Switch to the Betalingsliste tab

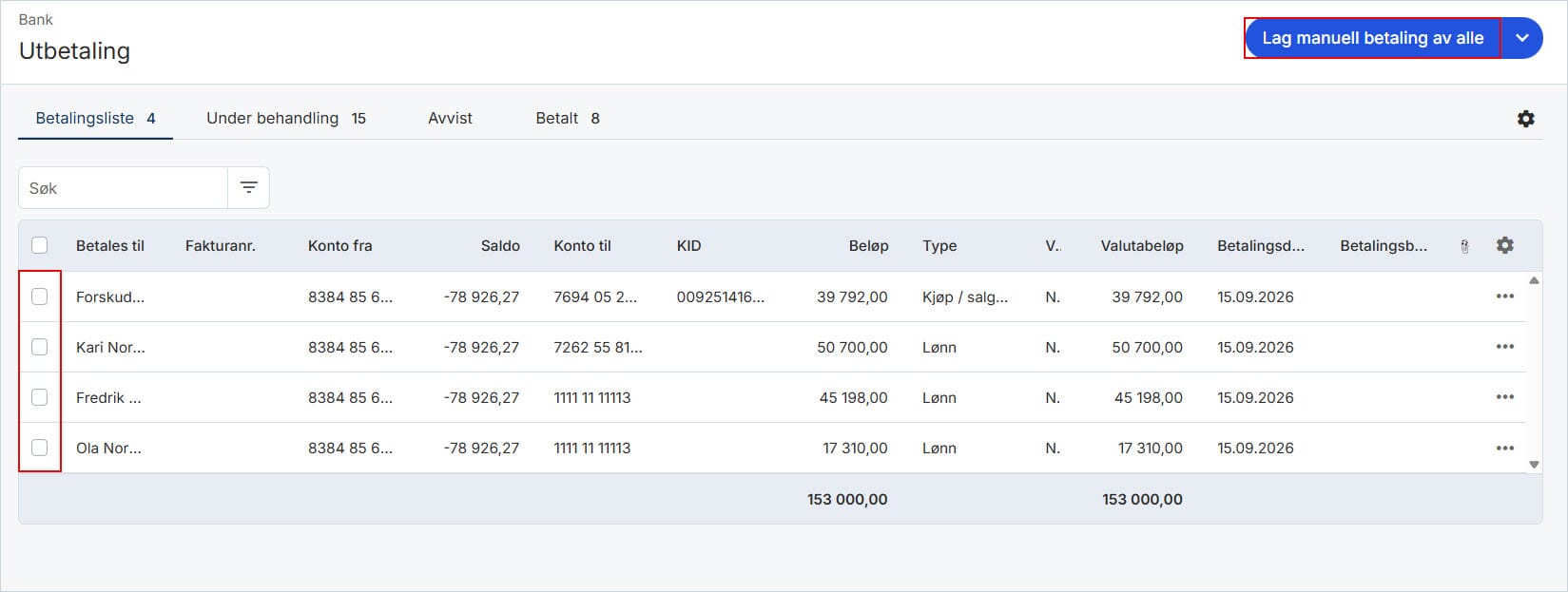coord(95,119)
